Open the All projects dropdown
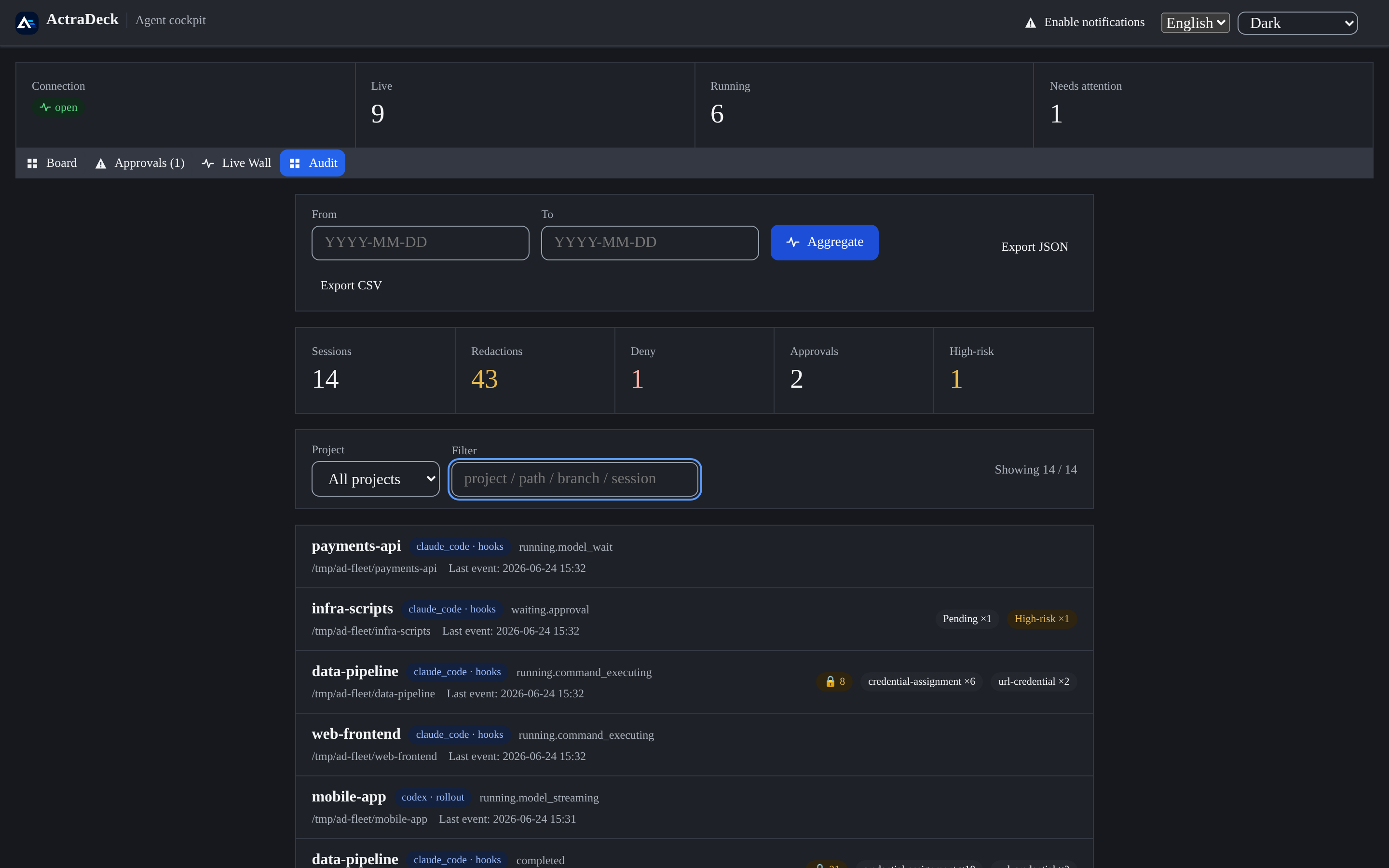The width and height of the screenshot is (1389, 868). 375,479
